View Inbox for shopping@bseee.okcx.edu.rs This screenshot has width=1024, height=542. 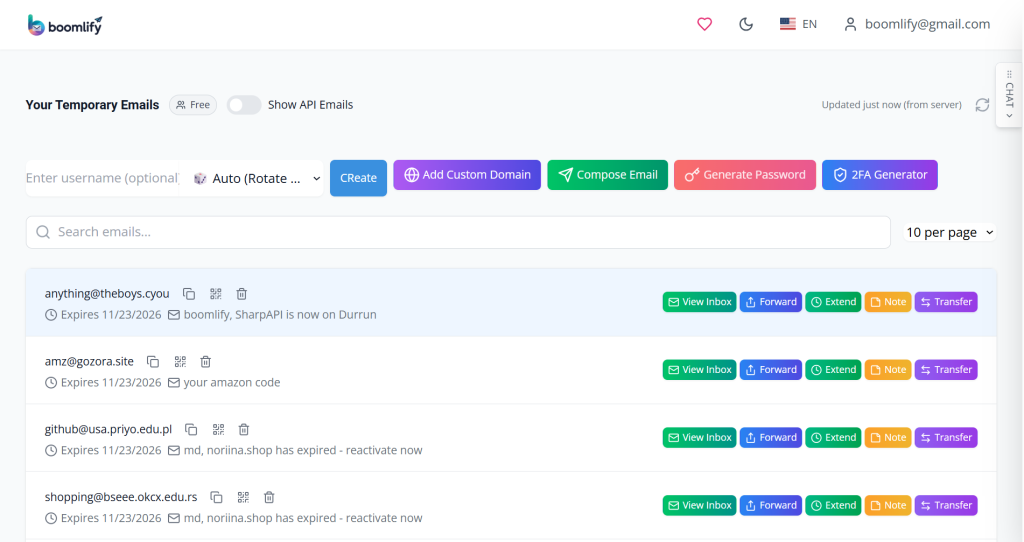coord(699,505)
